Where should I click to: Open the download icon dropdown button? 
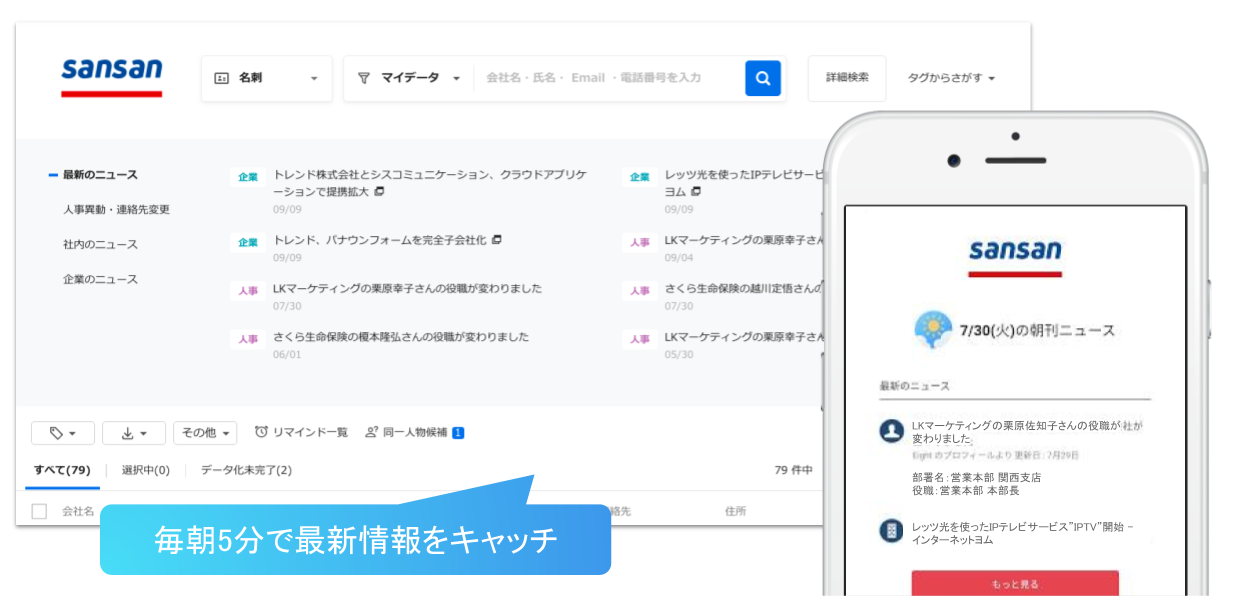coord(134,433)
